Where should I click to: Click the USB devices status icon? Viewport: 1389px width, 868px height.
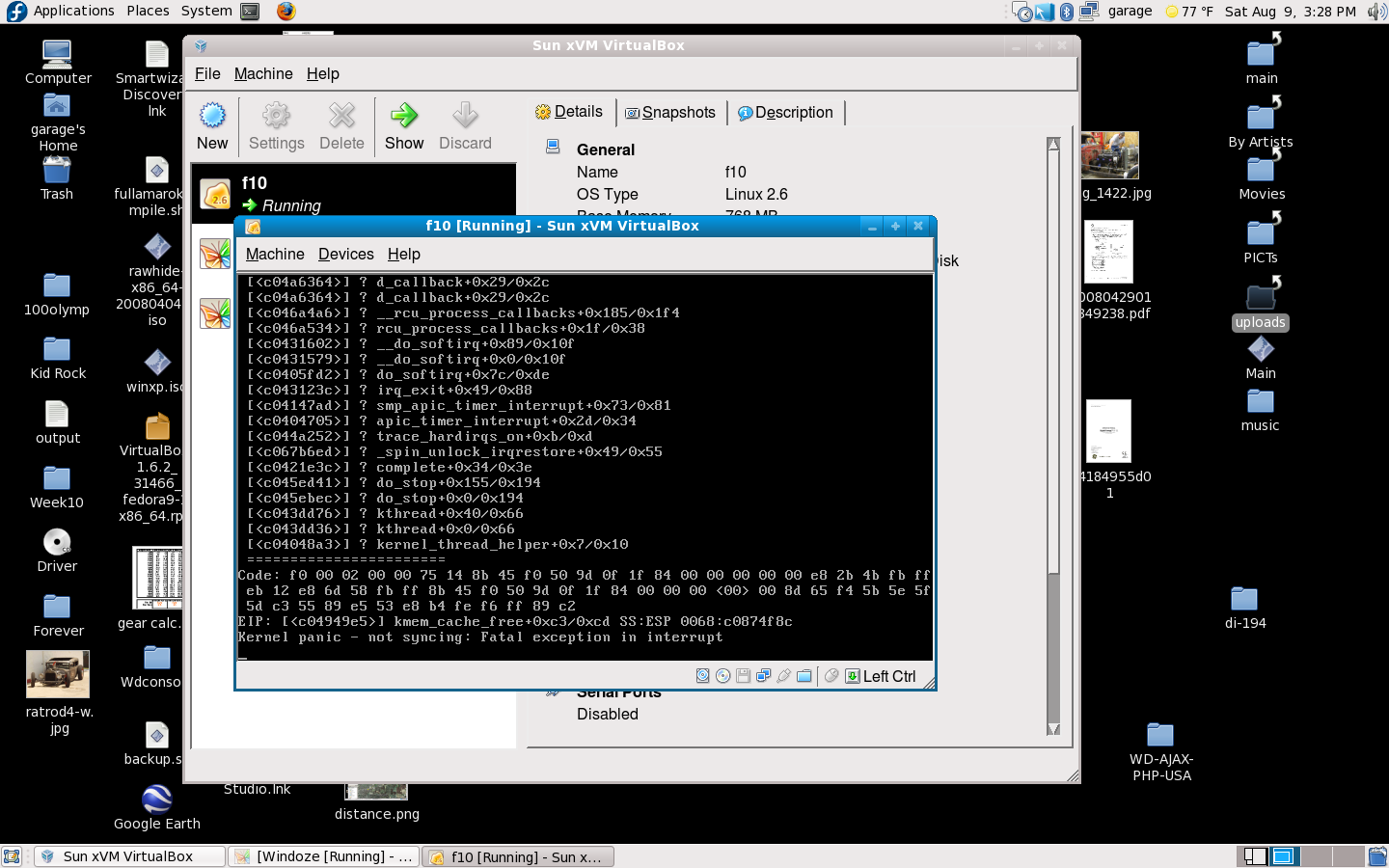[x=783, y=676]
